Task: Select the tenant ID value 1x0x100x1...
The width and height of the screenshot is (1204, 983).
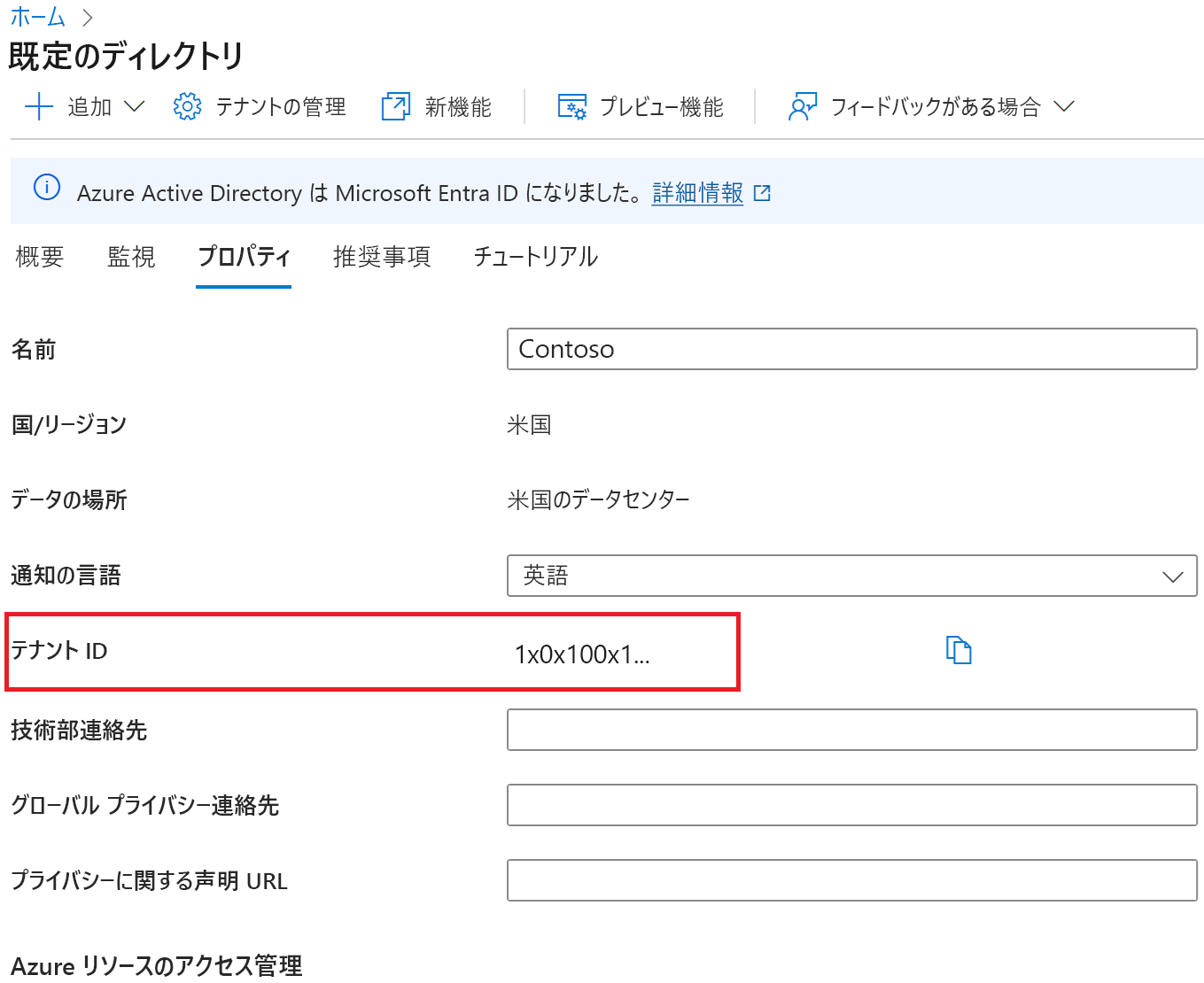Action: 582,654
